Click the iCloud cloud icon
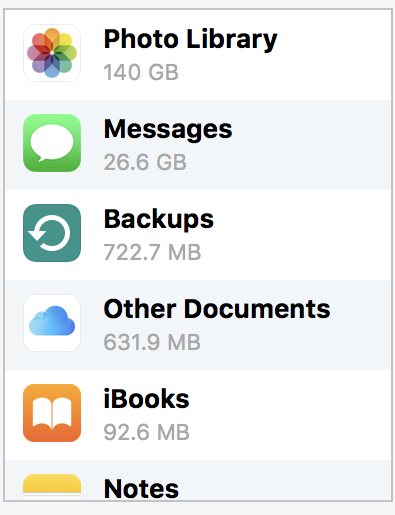 click(52, 323)
